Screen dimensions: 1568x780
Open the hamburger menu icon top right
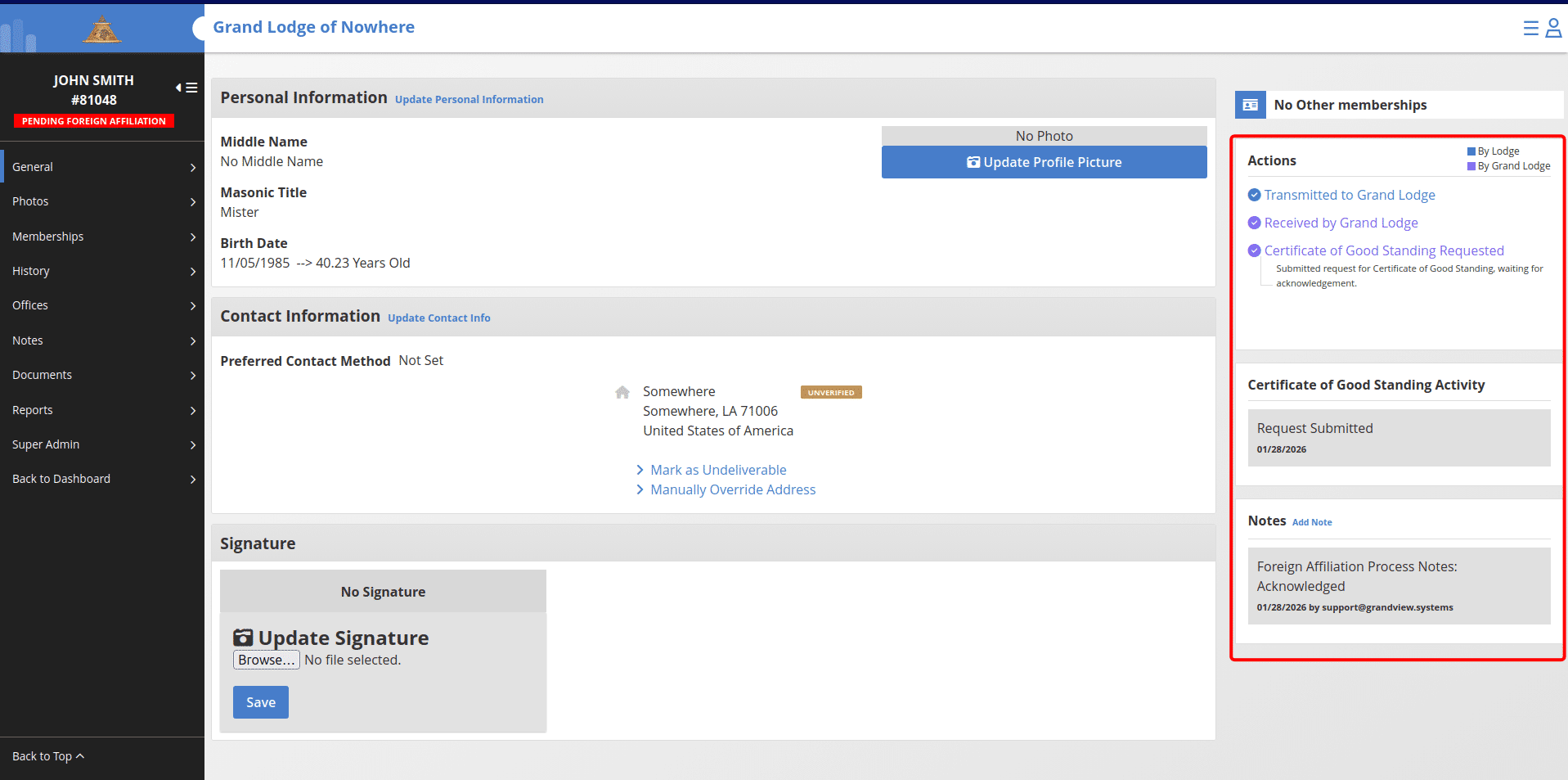(x=1530, y=29)
